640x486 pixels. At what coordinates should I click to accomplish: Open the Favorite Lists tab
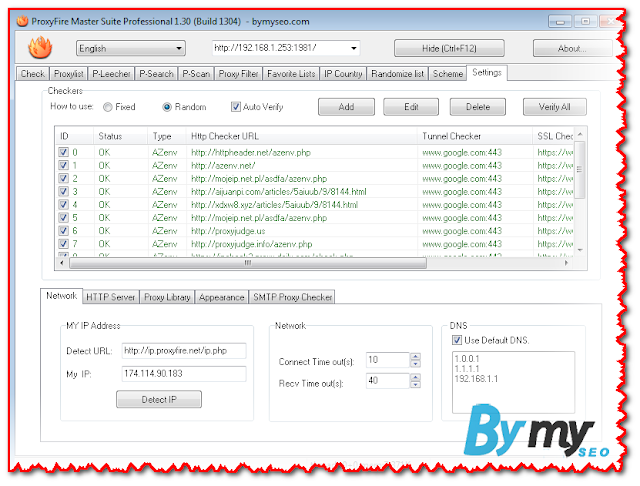click(291, 74)
